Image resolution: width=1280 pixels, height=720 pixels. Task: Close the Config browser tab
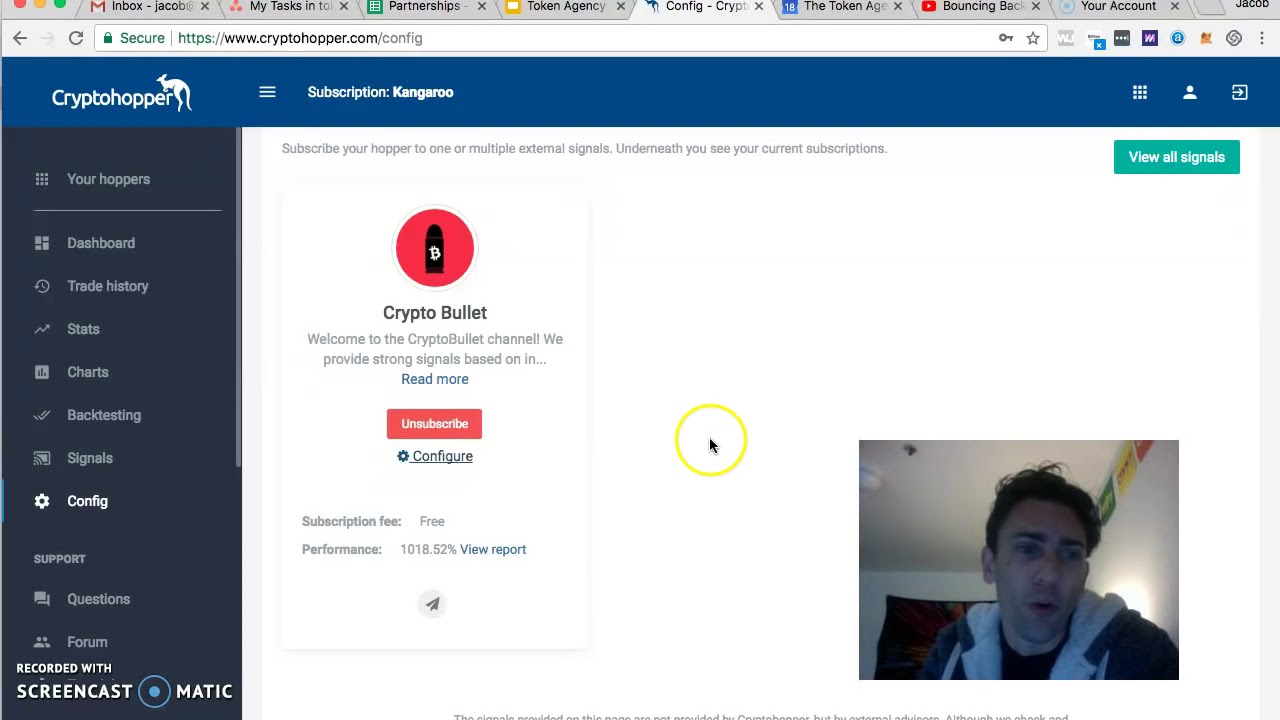tap(758, 7)
